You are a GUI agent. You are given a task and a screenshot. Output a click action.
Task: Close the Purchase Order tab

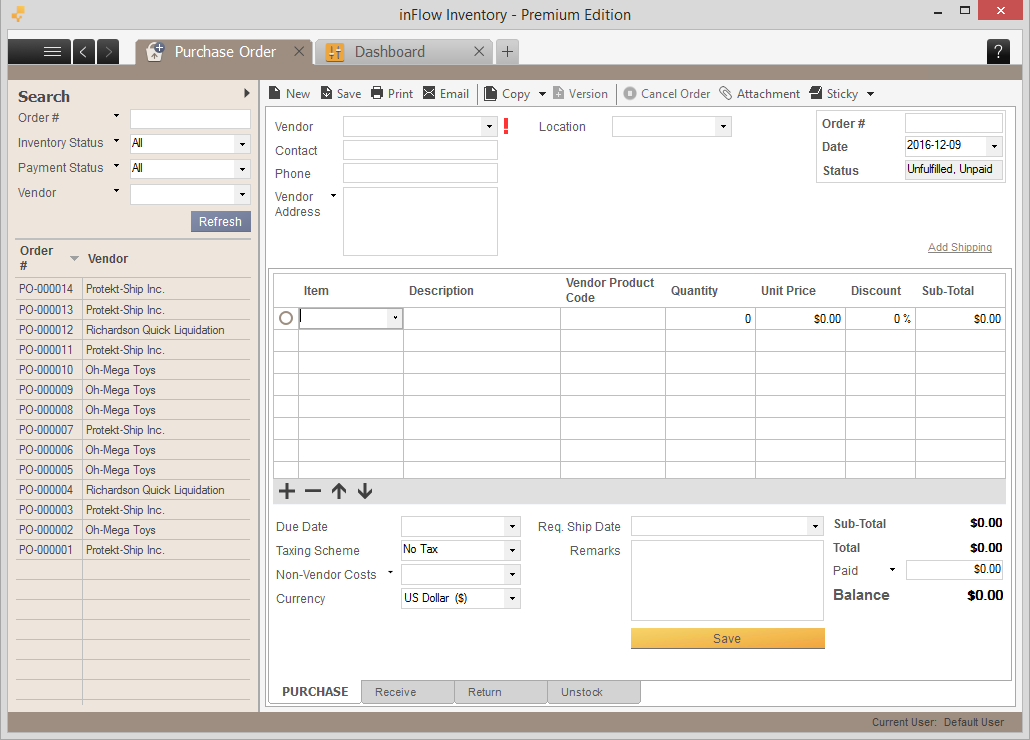(299, 51)
